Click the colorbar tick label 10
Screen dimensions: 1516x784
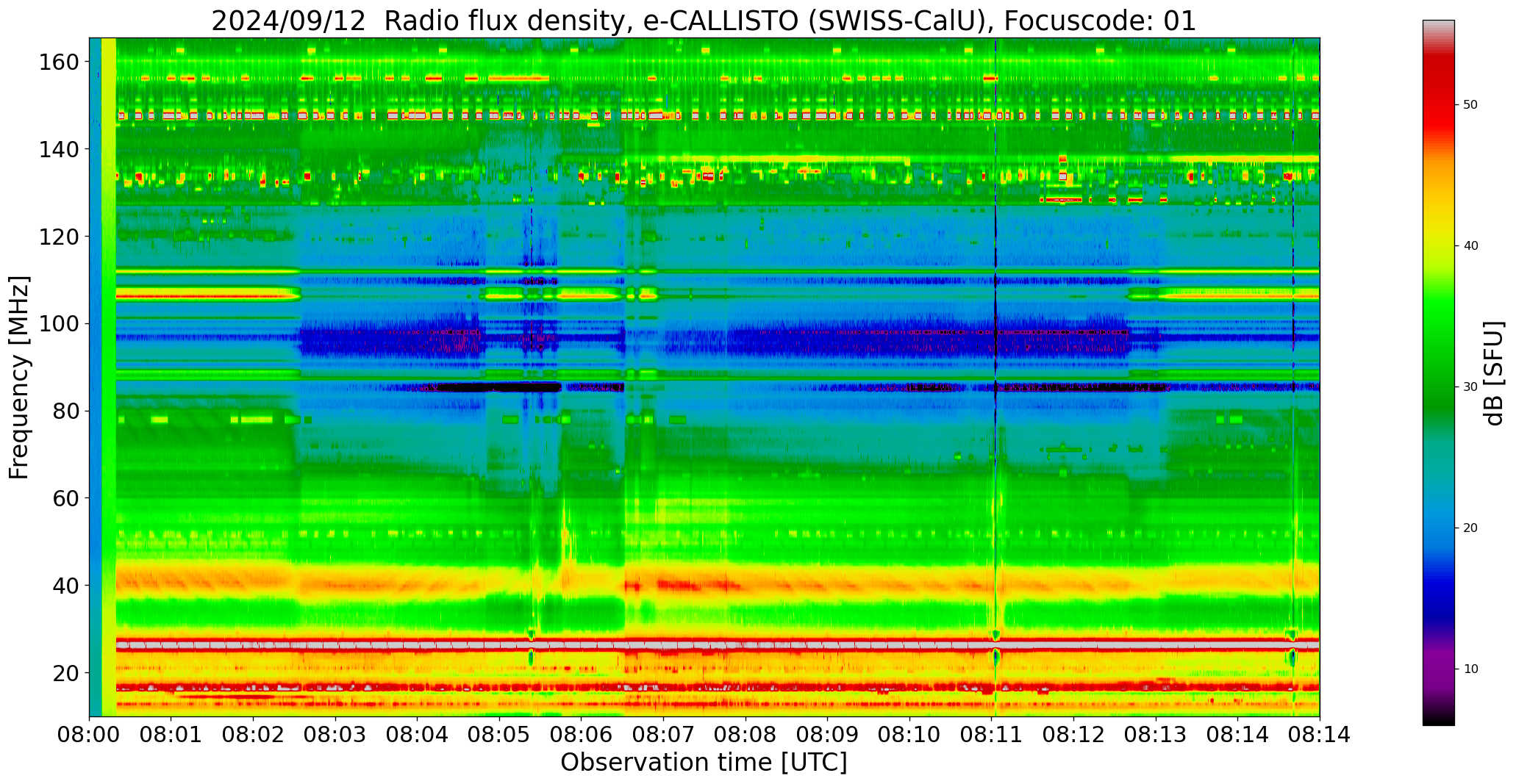tap(1470, 669)
